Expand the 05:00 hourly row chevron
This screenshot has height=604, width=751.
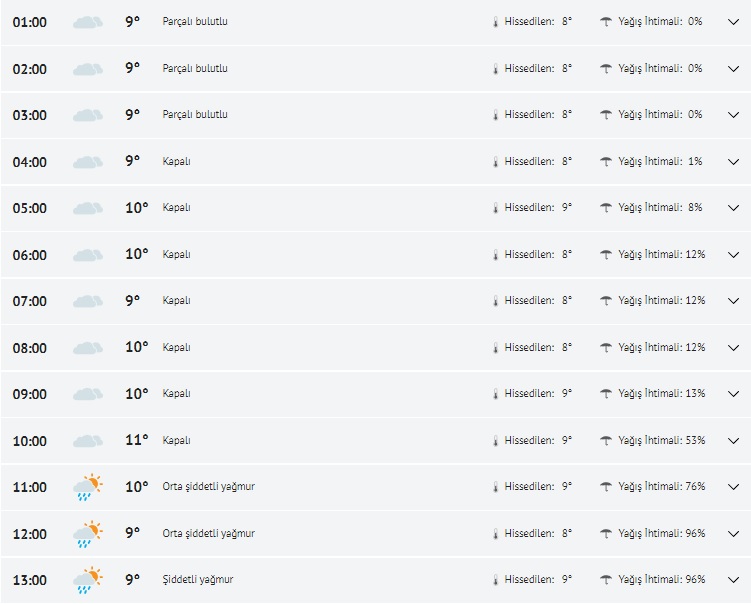733,208
